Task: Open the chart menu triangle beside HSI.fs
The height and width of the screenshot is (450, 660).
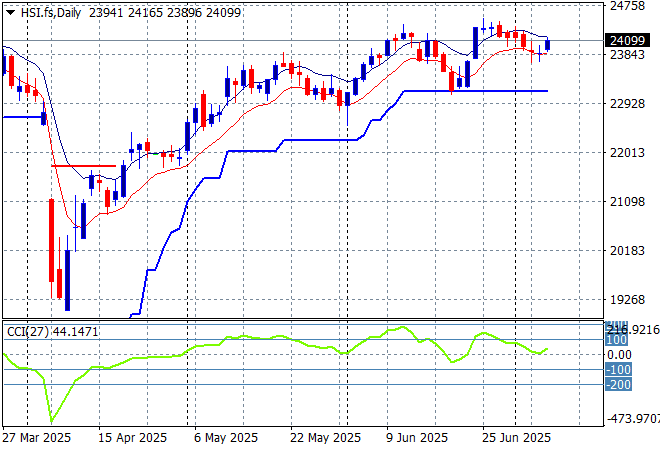Action: (10, 13)
